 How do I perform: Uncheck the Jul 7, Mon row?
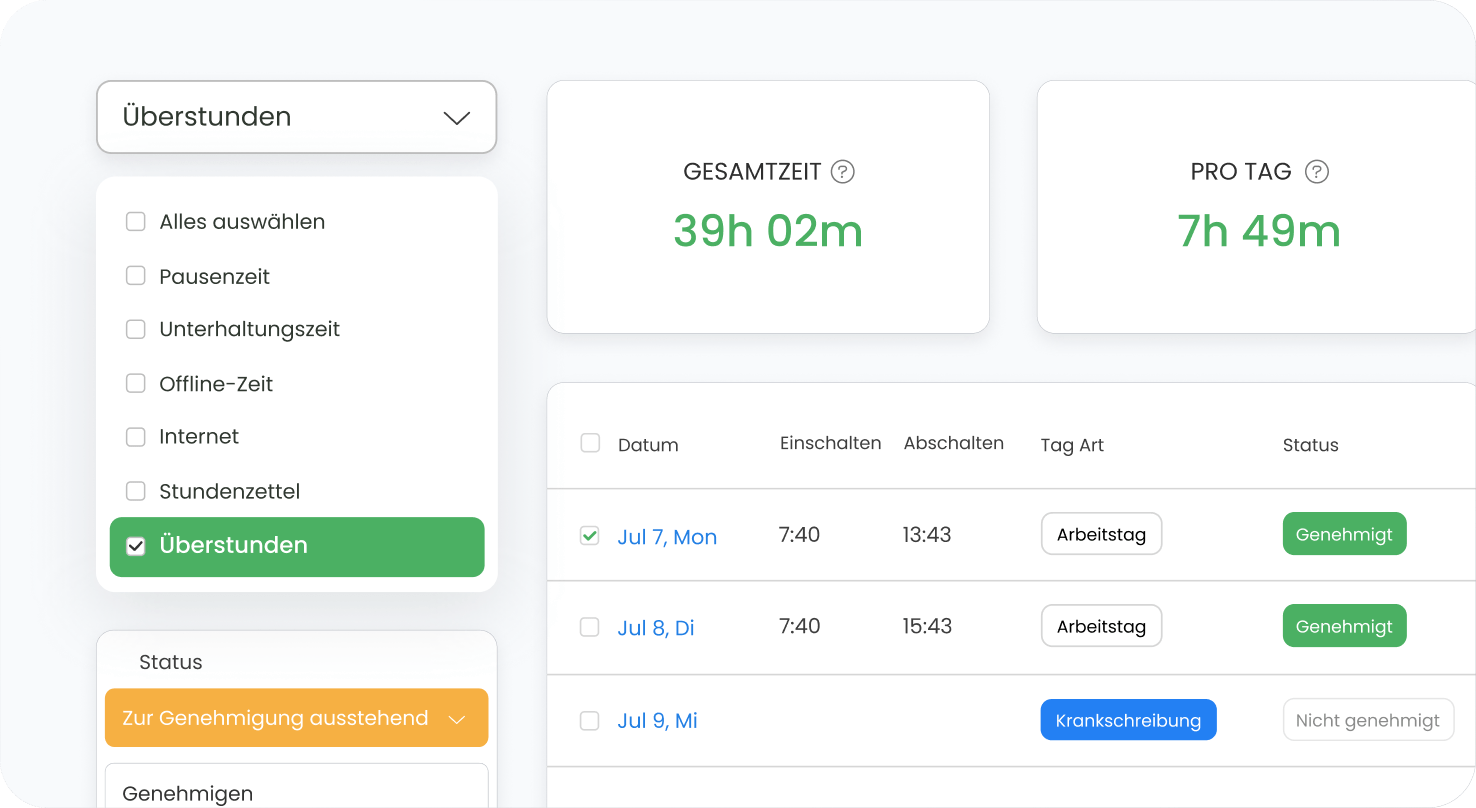point(590,536)
